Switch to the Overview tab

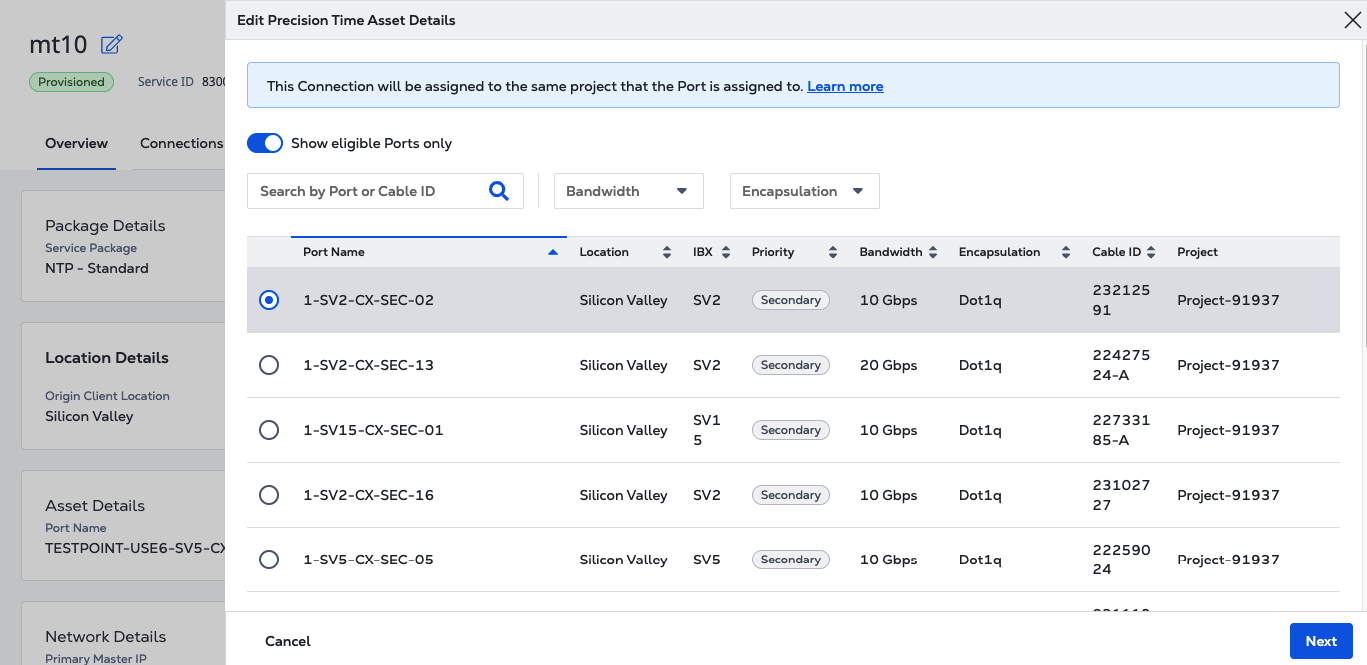(76, 143)
